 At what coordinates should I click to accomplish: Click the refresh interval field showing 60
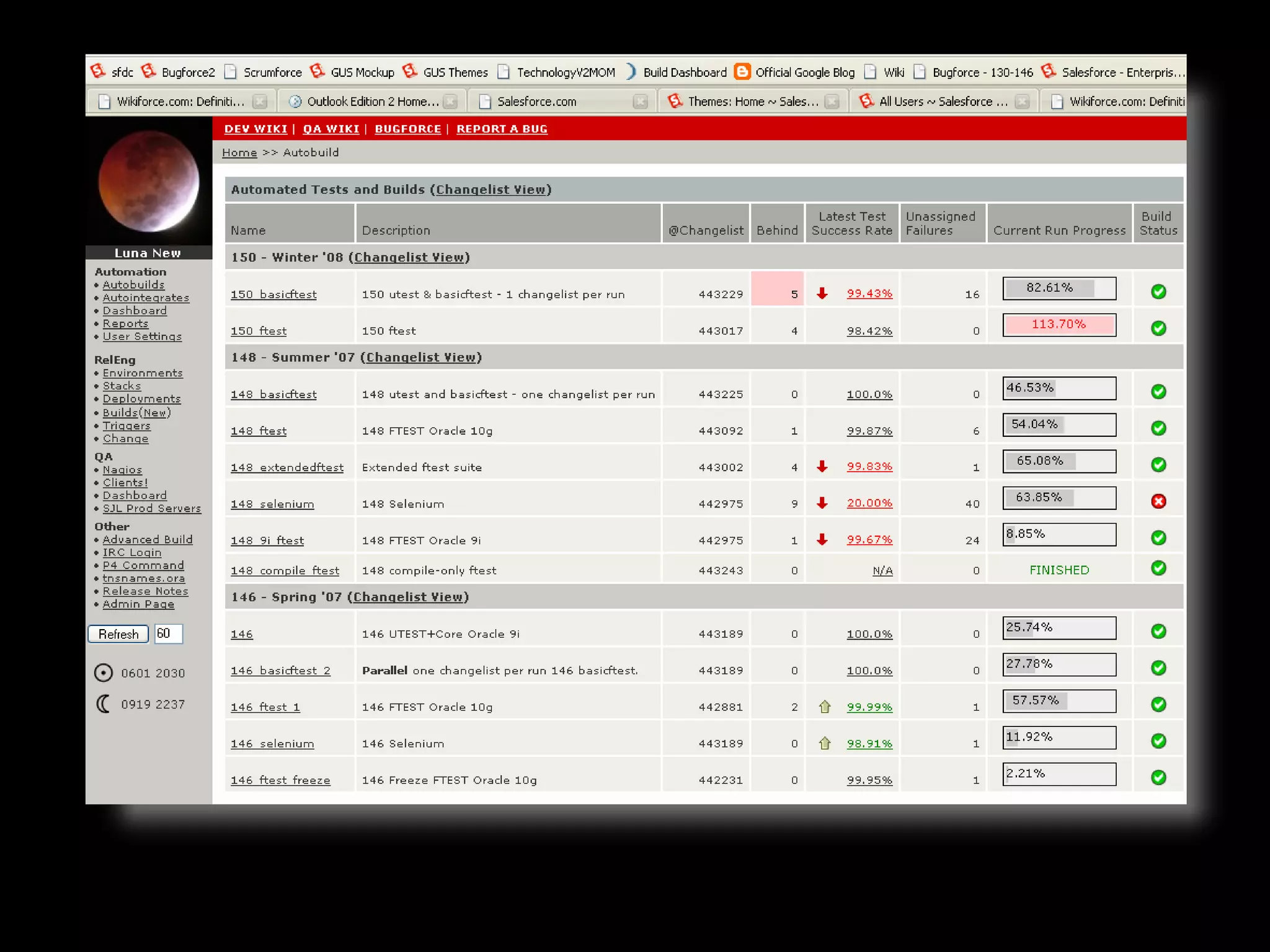tap(168, 633)
